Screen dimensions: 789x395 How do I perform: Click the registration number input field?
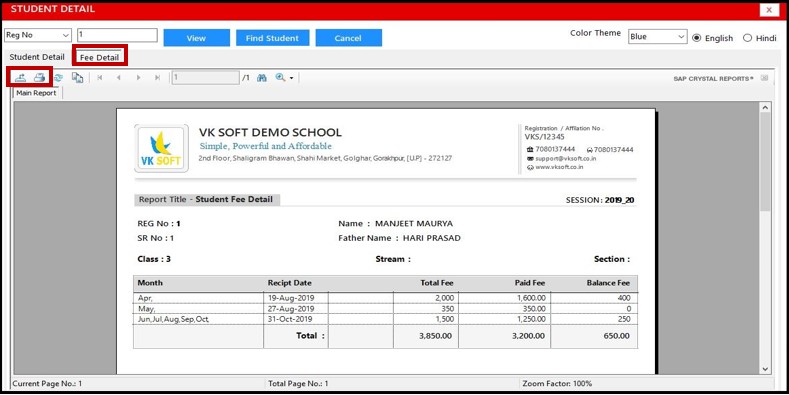(117, 35)
